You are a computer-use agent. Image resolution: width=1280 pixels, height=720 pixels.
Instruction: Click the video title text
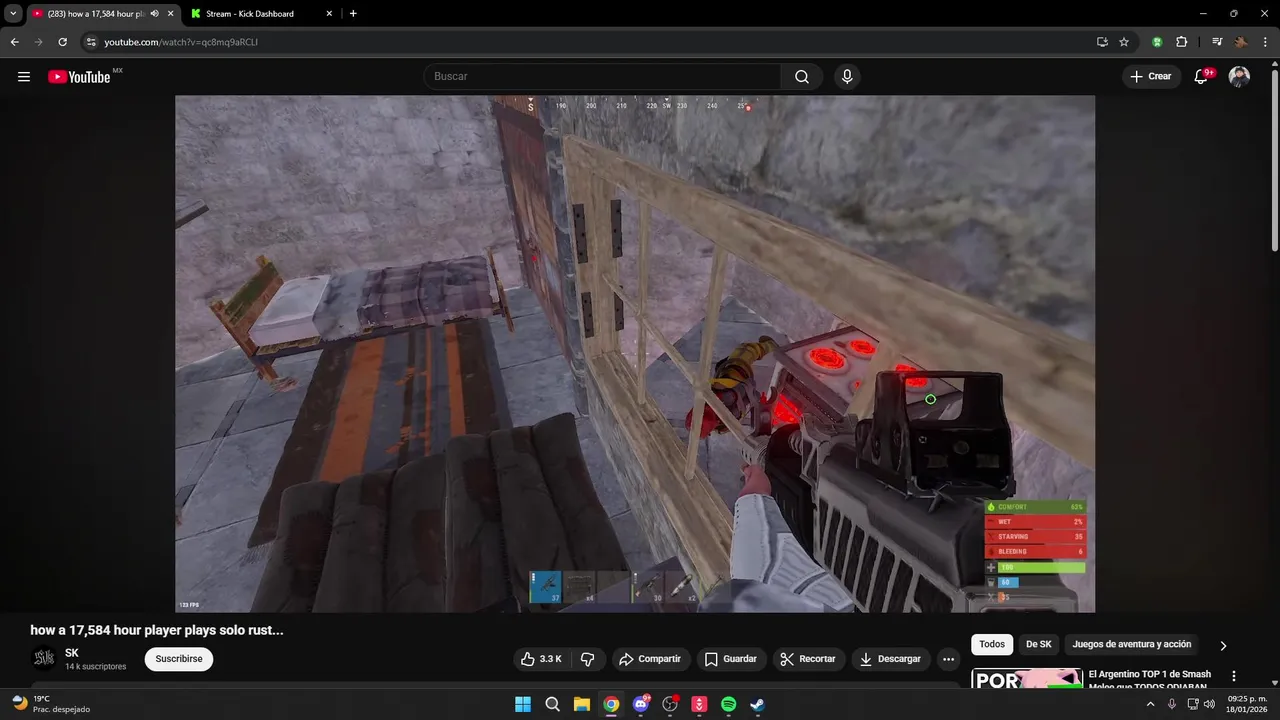[x=157, y=630]
